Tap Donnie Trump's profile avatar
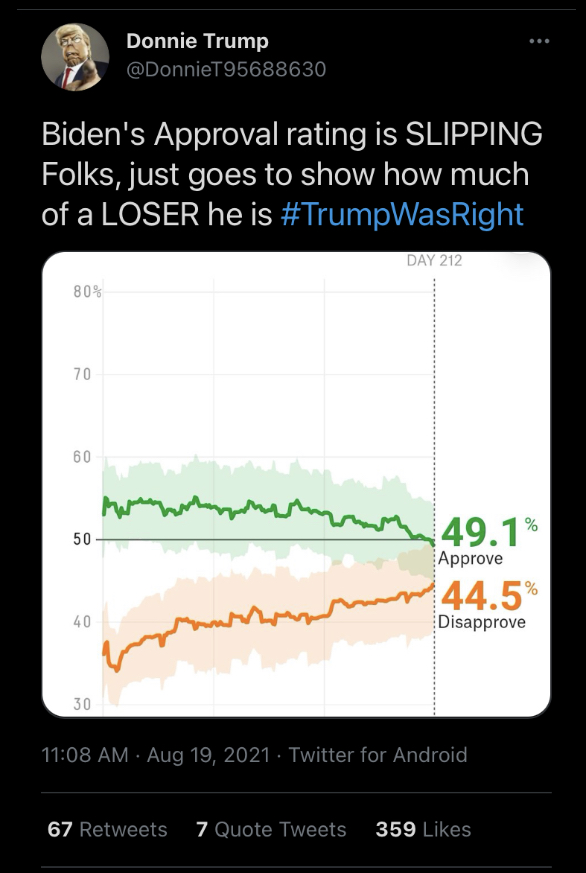Viewport: 586px width, 873px height. point(75,56)
